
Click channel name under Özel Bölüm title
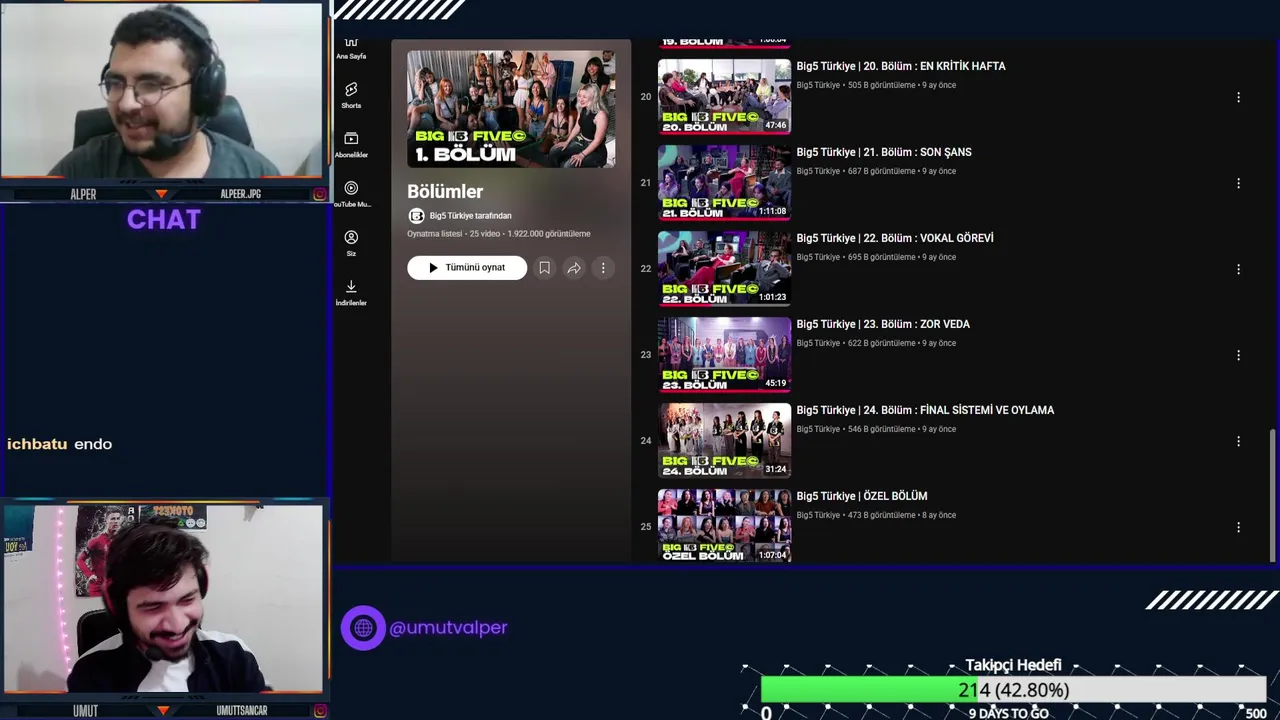pos(818,515)
